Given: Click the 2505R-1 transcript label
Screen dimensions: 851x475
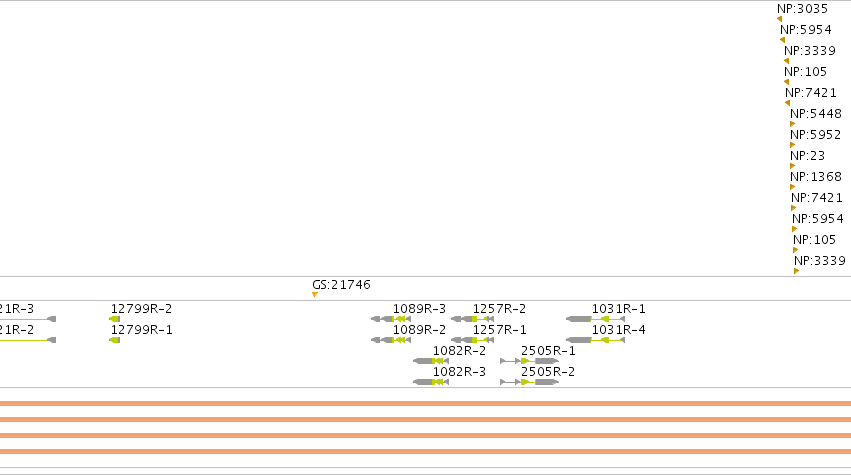Looking at the screenshot, I should (x=548, y=351).
